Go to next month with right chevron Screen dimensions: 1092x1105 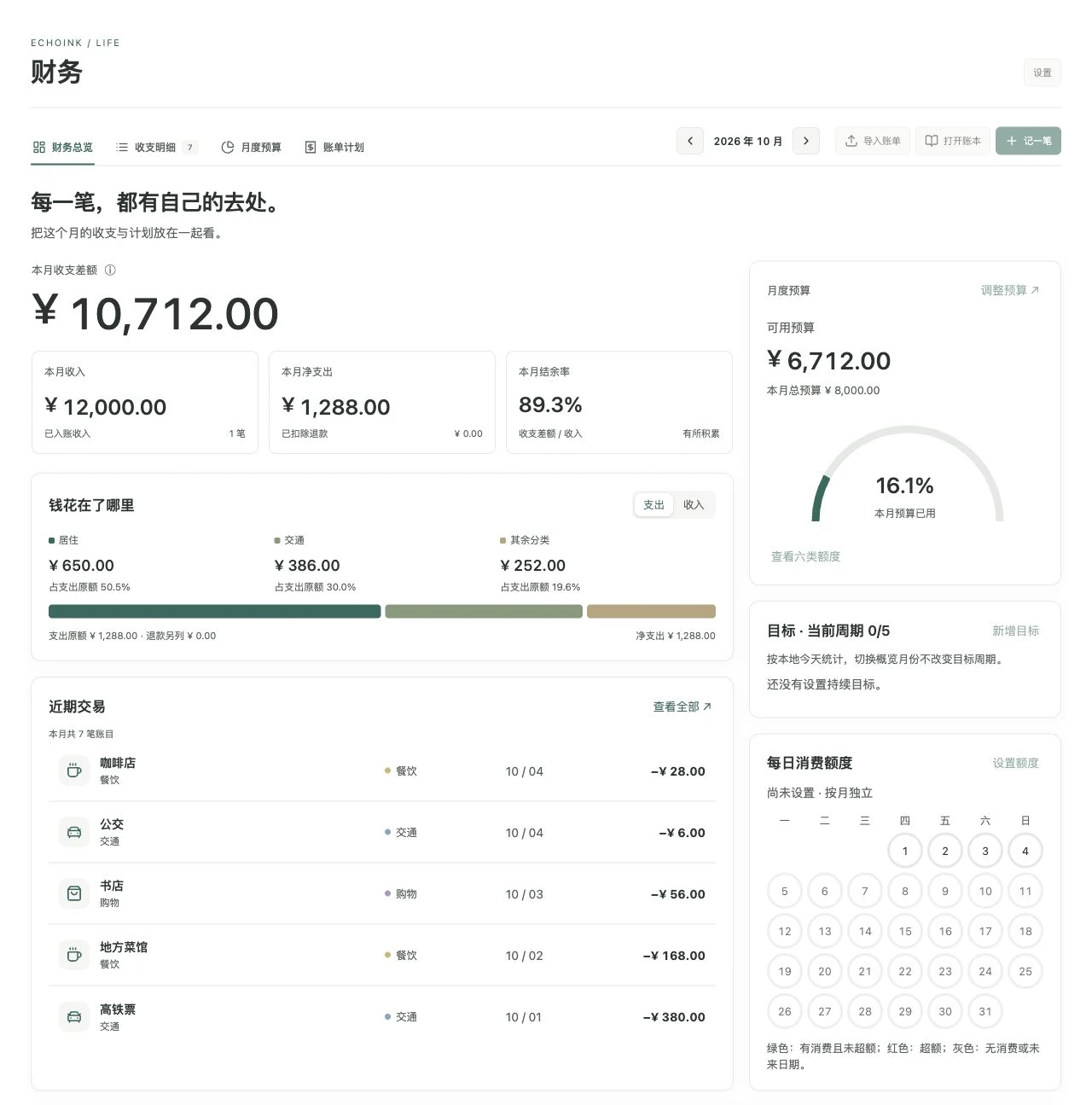[x=806, y=141]
